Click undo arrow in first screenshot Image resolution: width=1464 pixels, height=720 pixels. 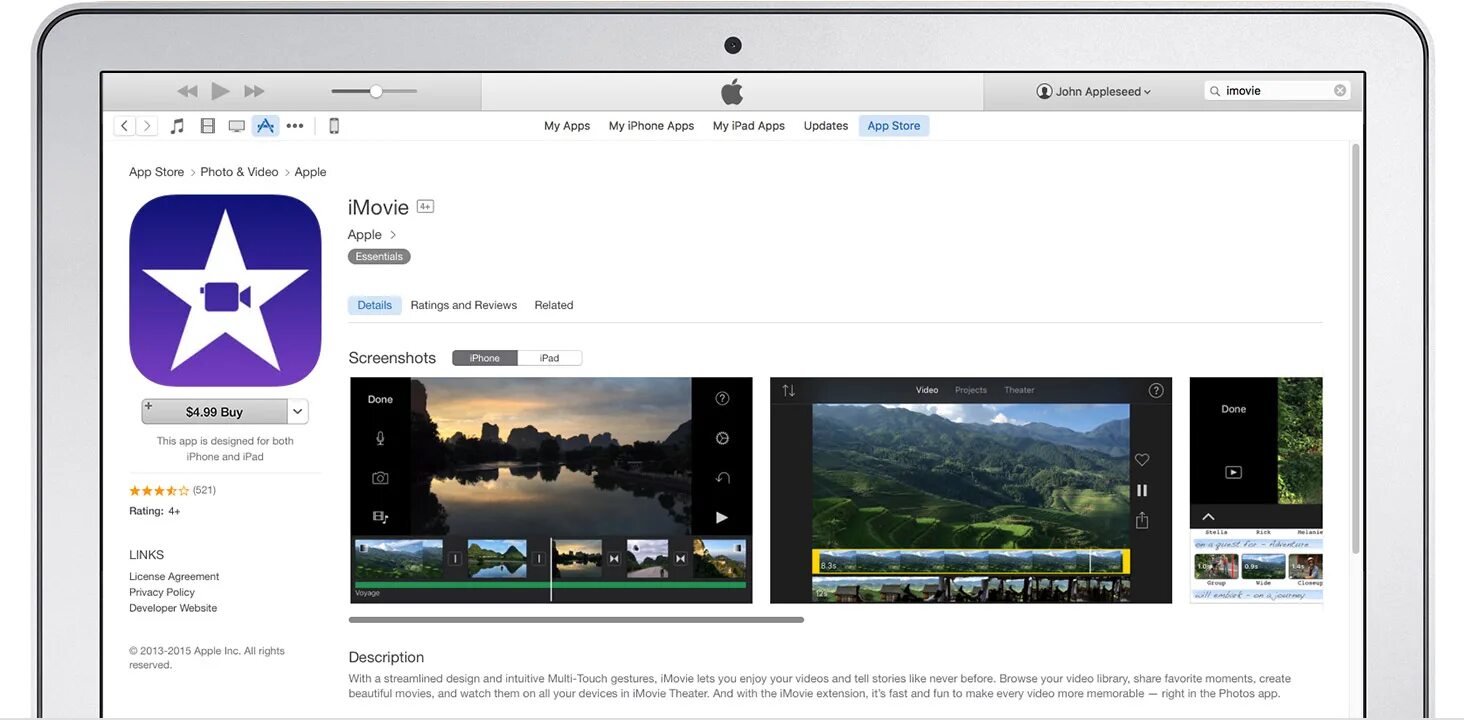pyautogui.click(x=722, y=478)
